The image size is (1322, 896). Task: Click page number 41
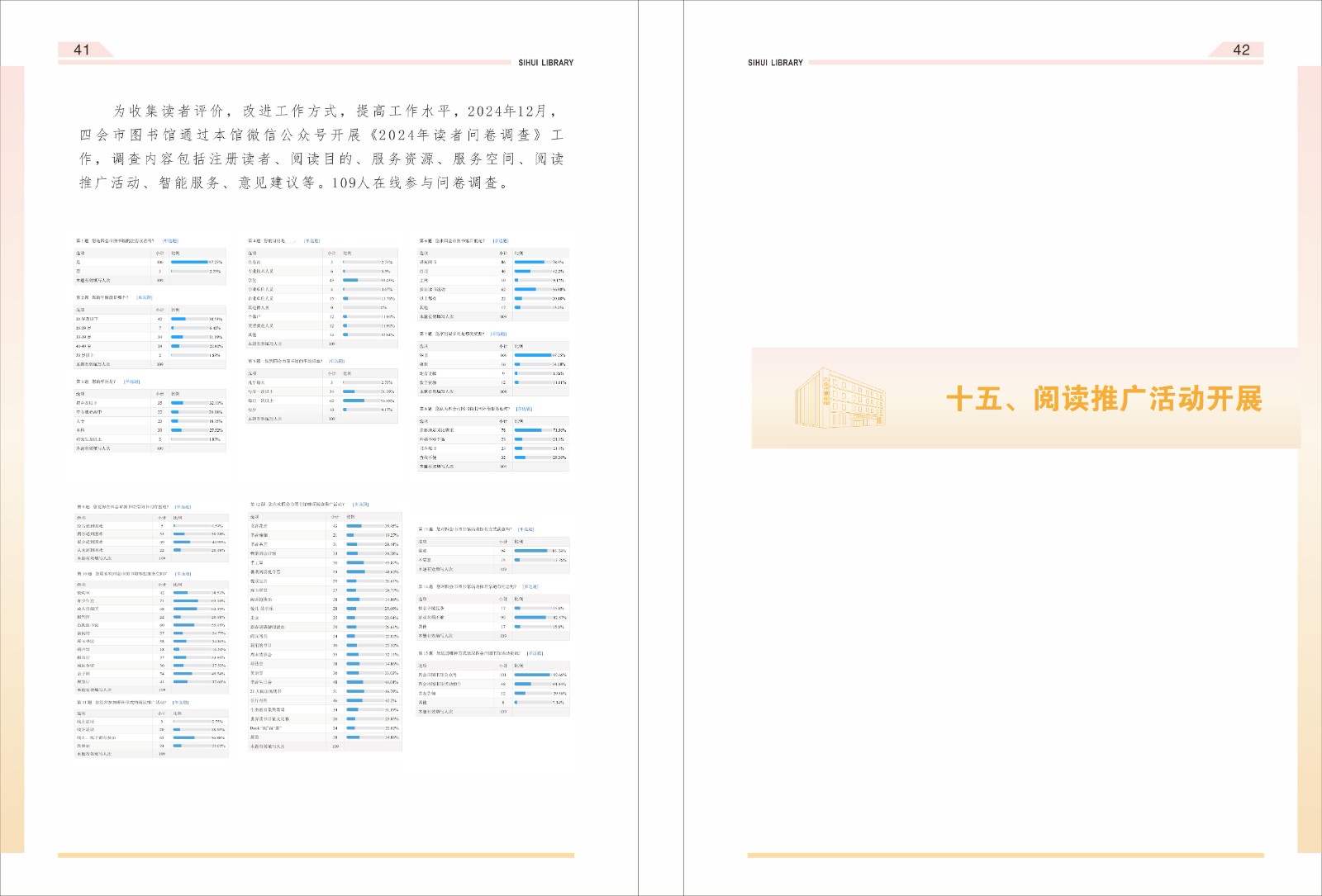pyautogui.click(x=82, y=50)
